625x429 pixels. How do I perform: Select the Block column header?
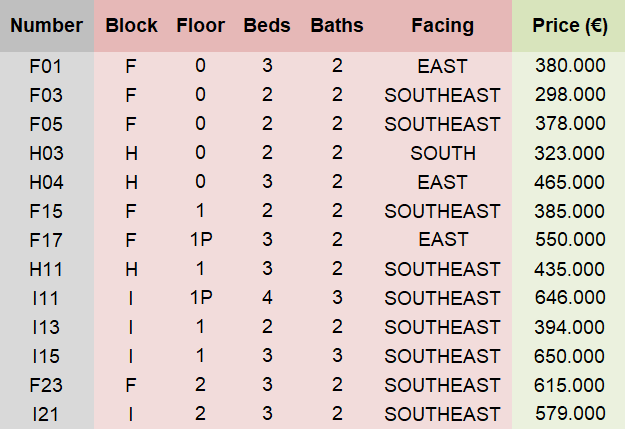[x=131, y=25]
